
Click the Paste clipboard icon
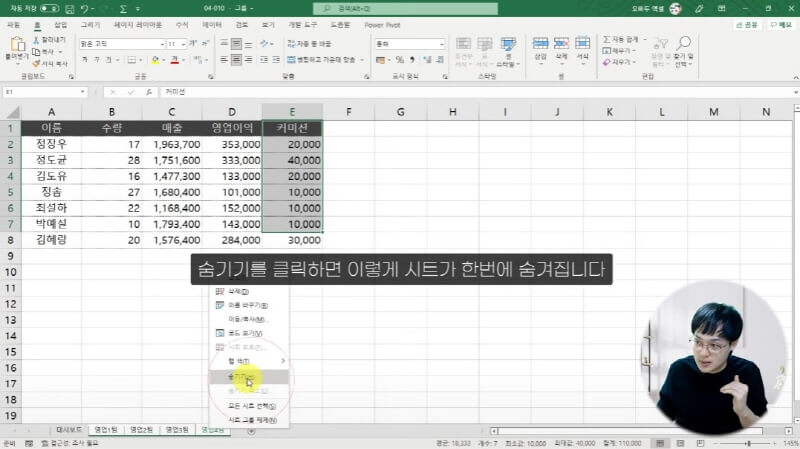17,45
